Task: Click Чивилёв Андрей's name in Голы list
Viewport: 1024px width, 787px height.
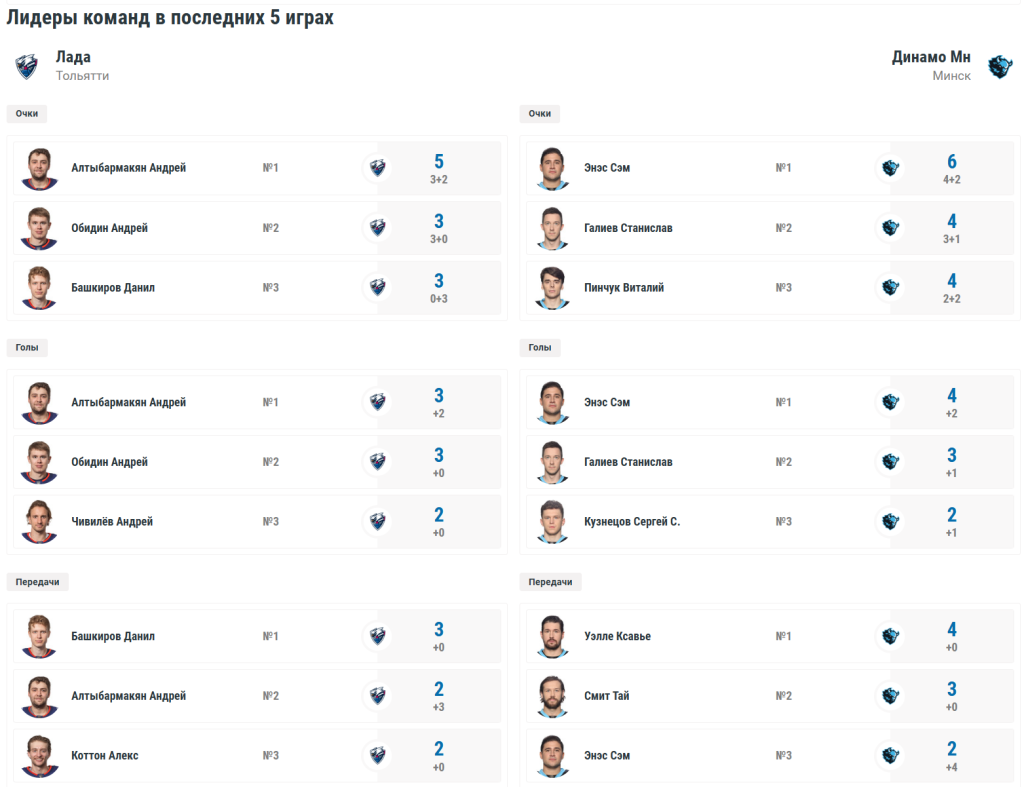Action: coord(112,522)
